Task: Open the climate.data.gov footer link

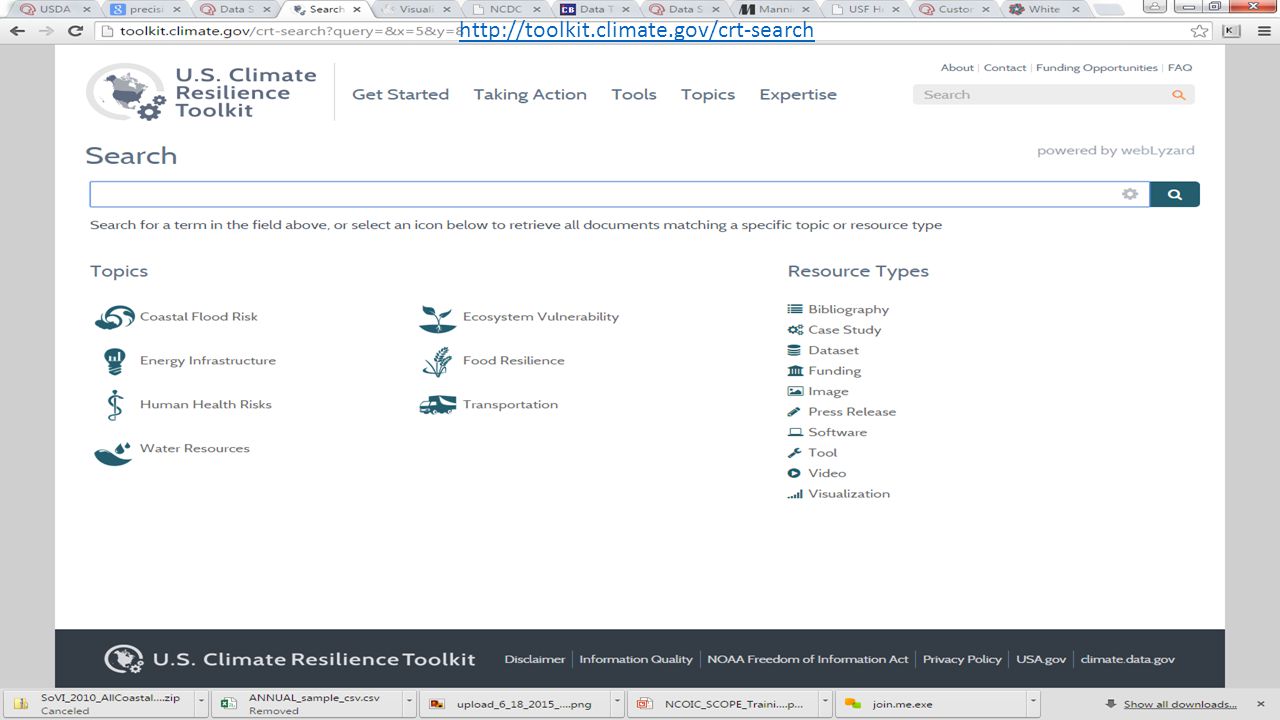Action: (x=1128, y=659)
